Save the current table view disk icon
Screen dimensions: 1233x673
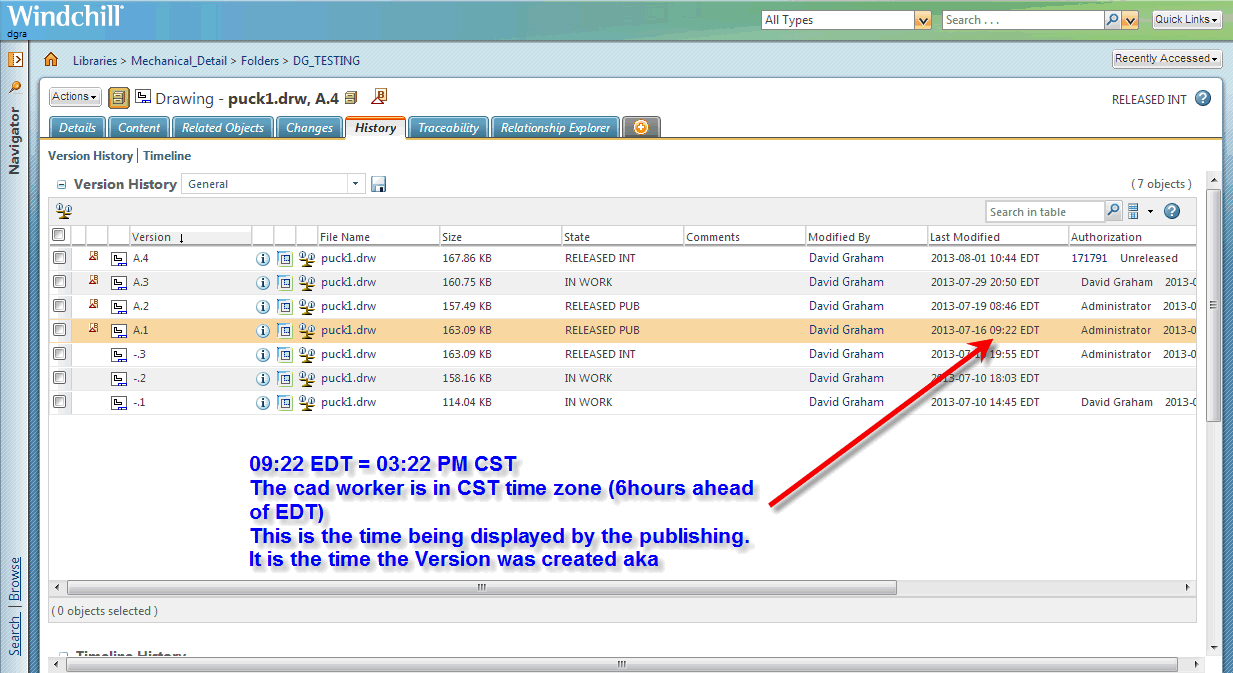coord(379,184)
